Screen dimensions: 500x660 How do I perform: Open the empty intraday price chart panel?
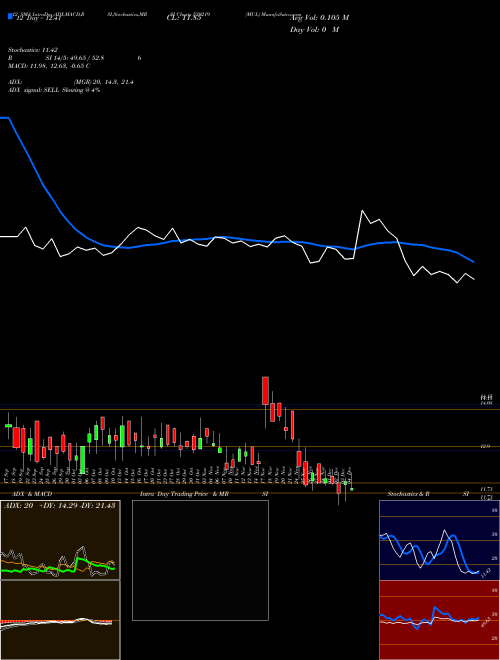point(200,560)
